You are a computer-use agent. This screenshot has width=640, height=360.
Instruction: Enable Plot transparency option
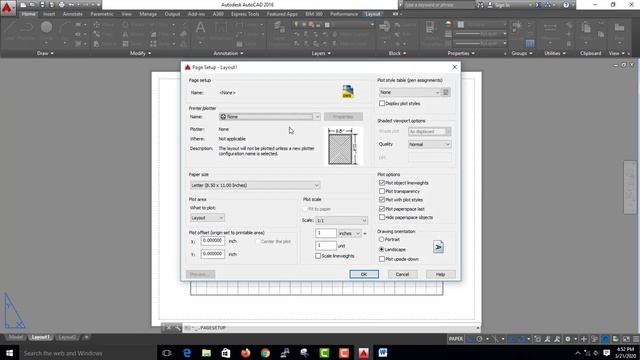[382, 191]
